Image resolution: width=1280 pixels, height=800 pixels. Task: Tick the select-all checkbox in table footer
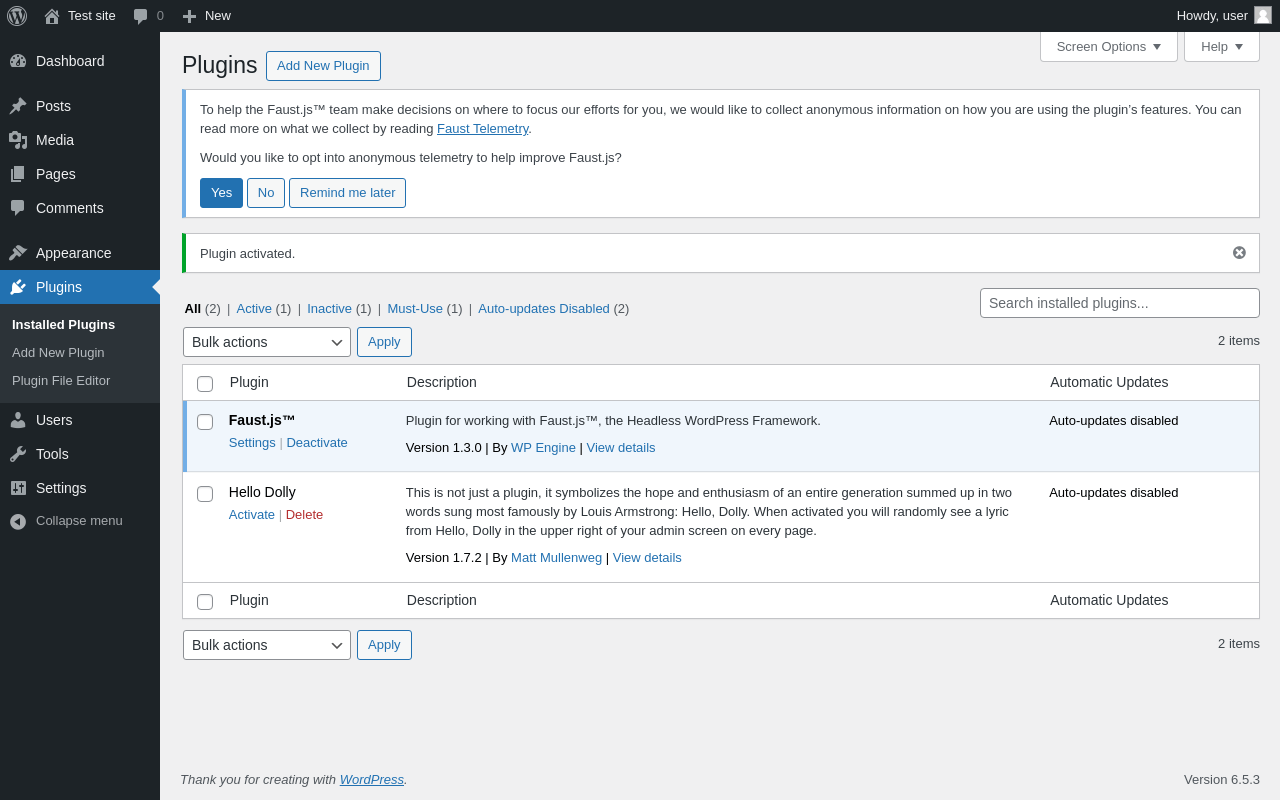pos(205,602)
